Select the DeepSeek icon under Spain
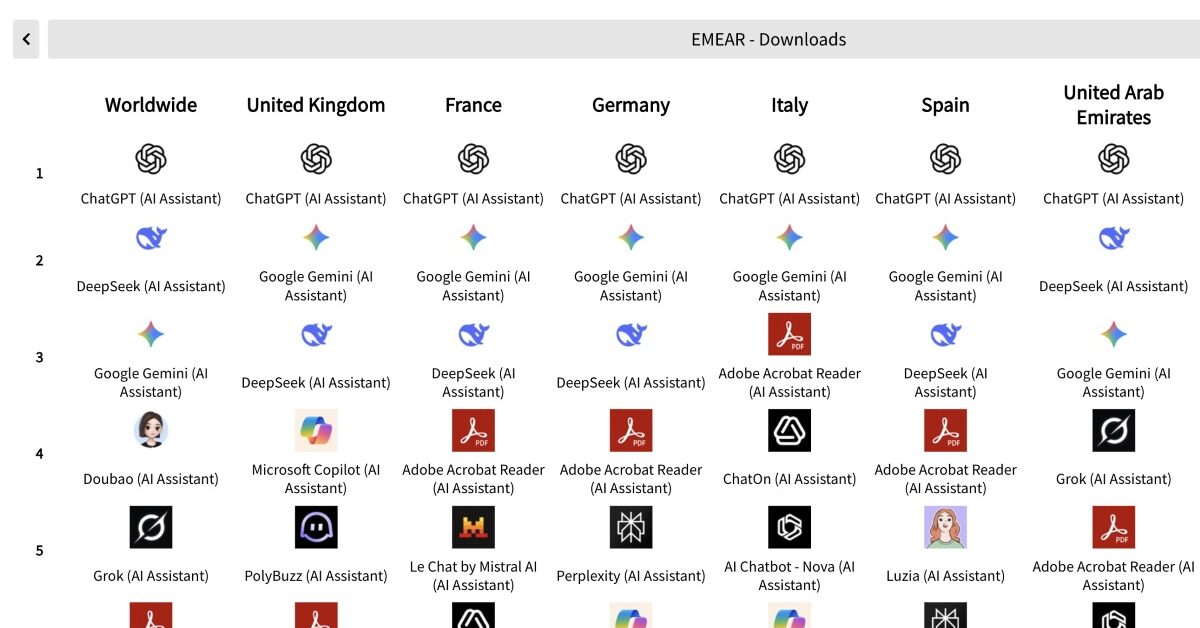 tap(945, 334)
